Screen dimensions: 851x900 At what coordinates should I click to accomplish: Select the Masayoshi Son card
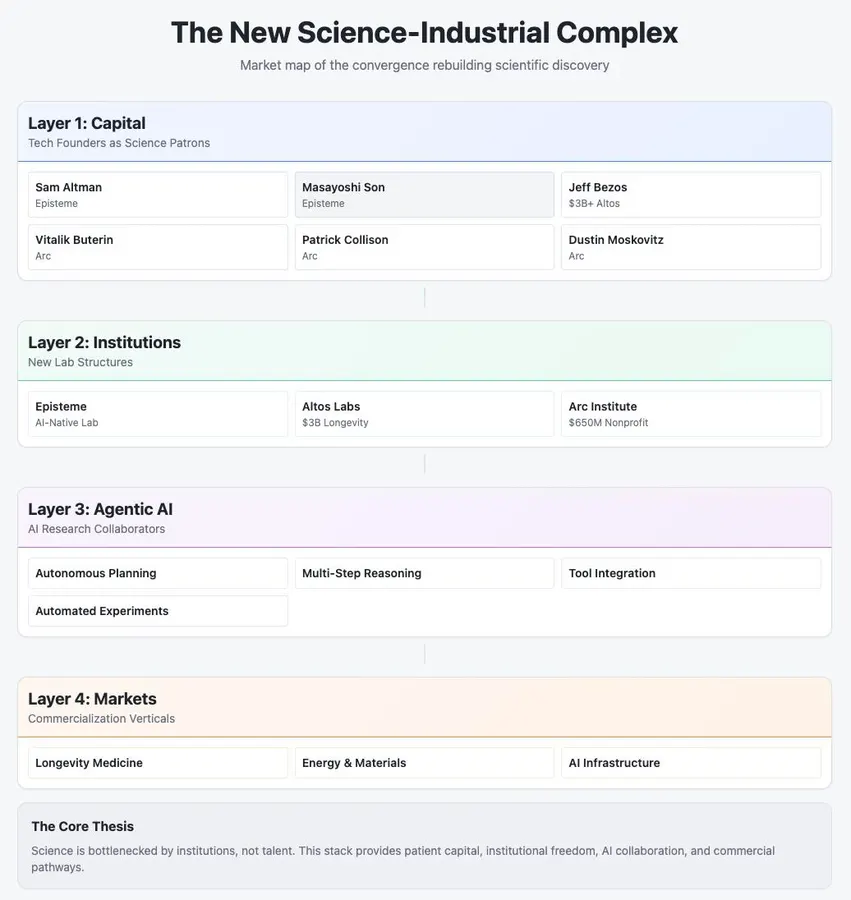(x=424, y=195)
